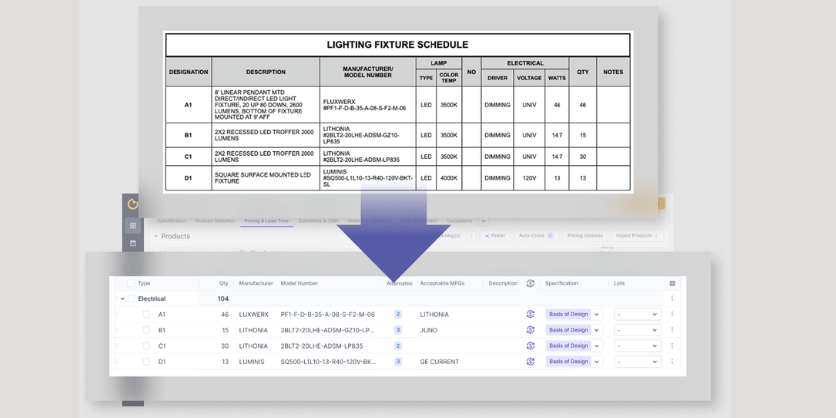Tick the checkbox for row C1
836x418 pixels.
click(x=146, y=345)
